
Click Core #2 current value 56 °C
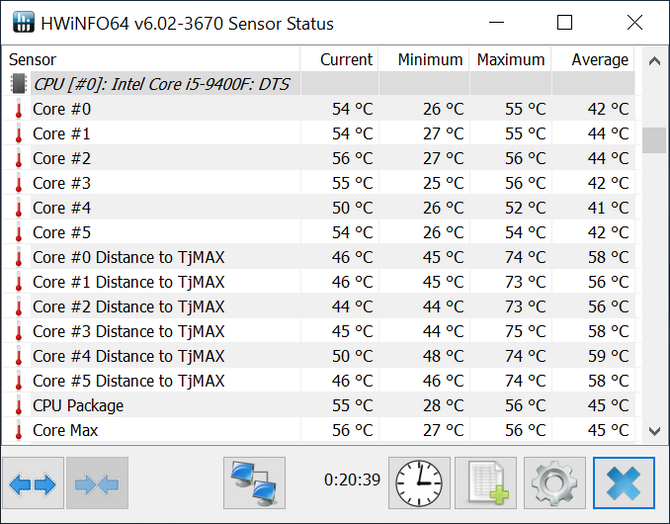pyautogui.click(x=353, y=158)
